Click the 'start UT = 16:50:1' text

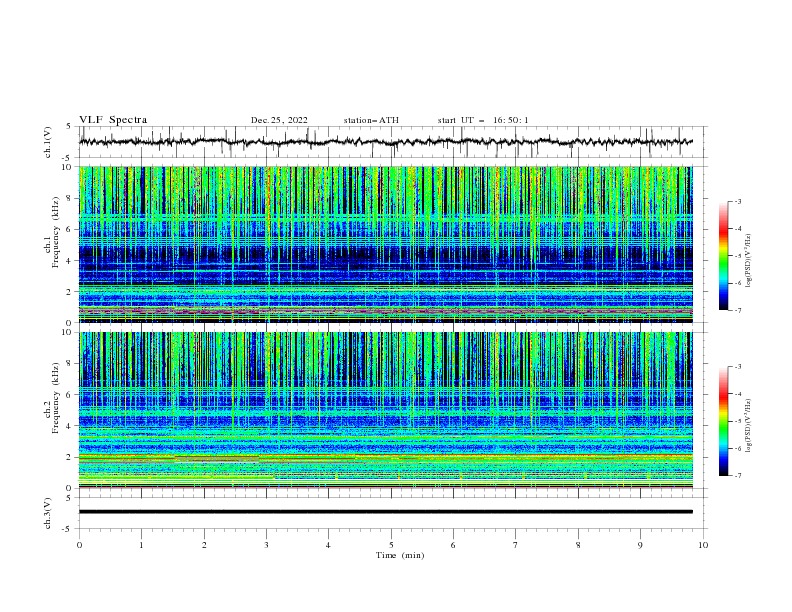483,120
